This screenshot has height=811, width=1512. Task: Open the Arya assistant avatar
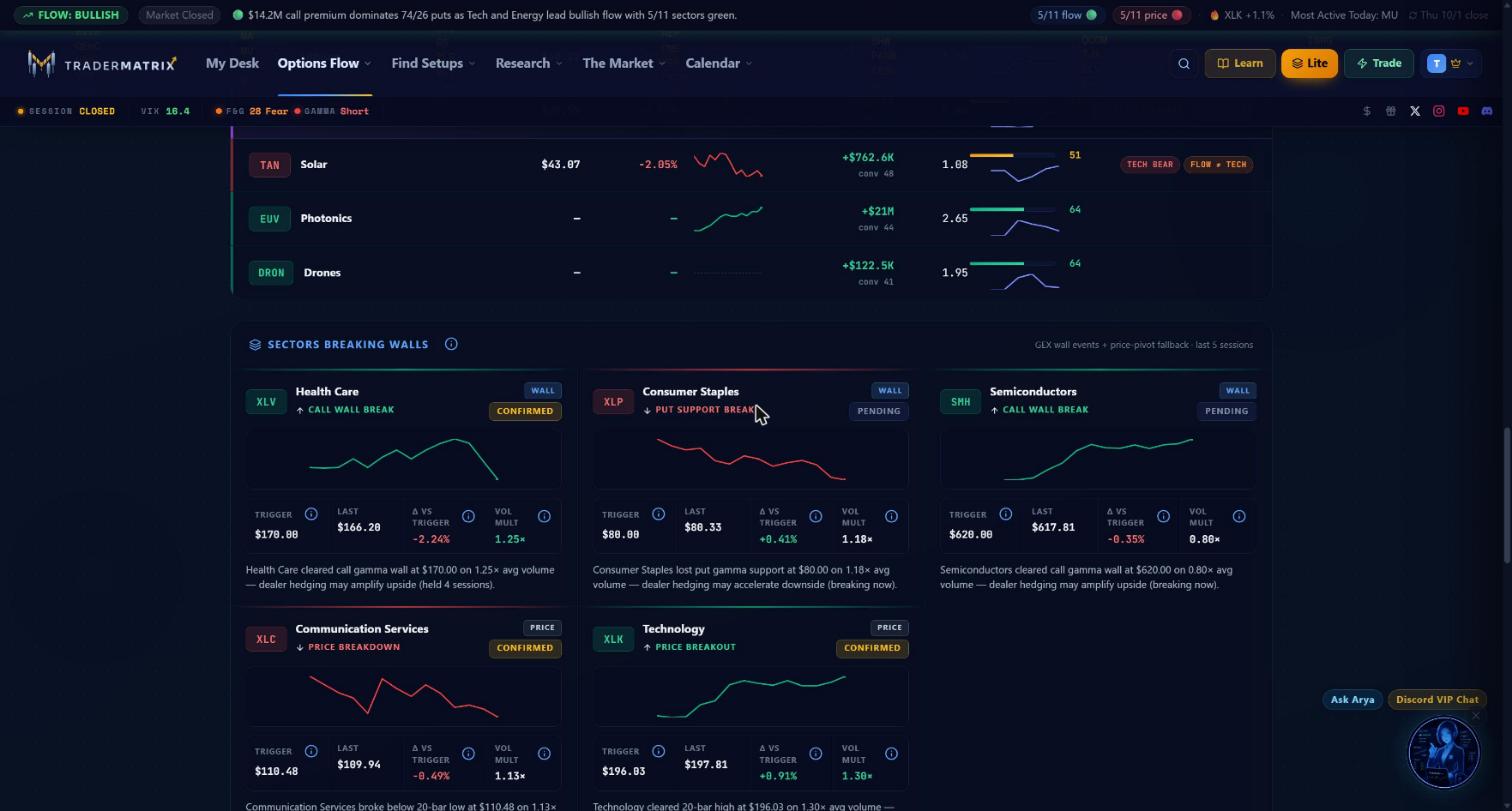point(1443,752)
